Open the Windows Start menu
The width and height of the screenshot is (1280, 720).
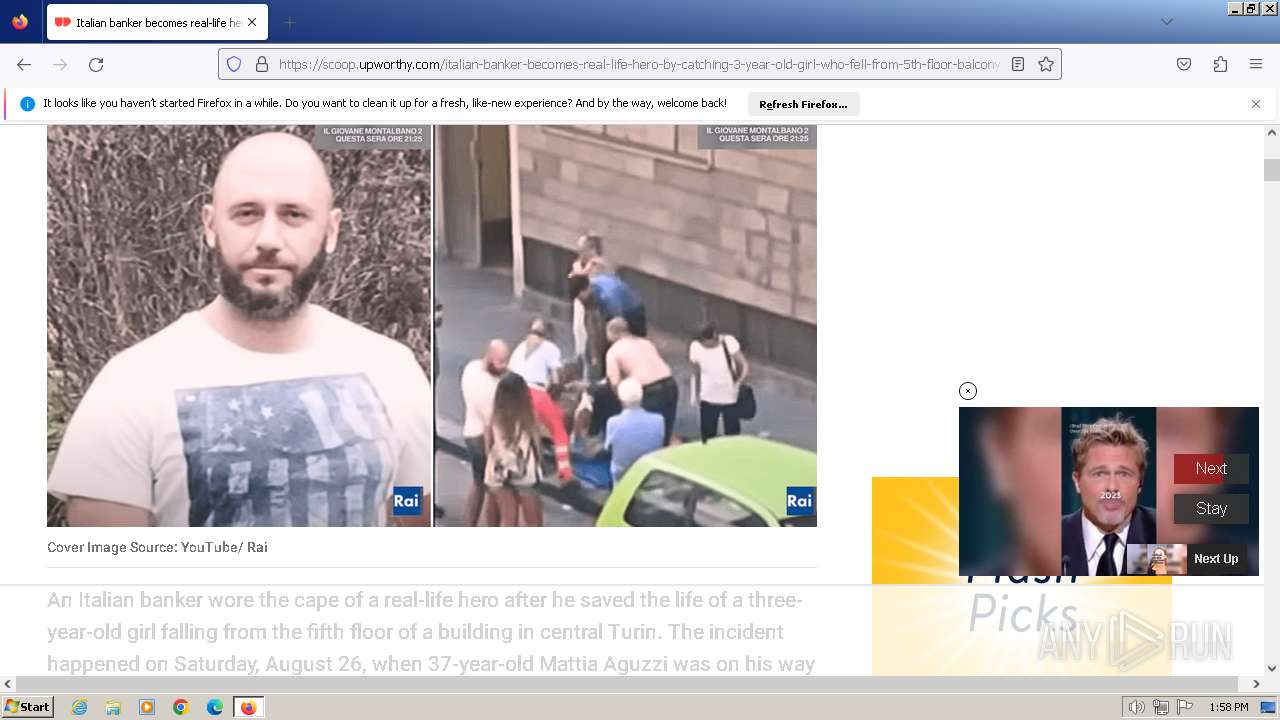28,707
